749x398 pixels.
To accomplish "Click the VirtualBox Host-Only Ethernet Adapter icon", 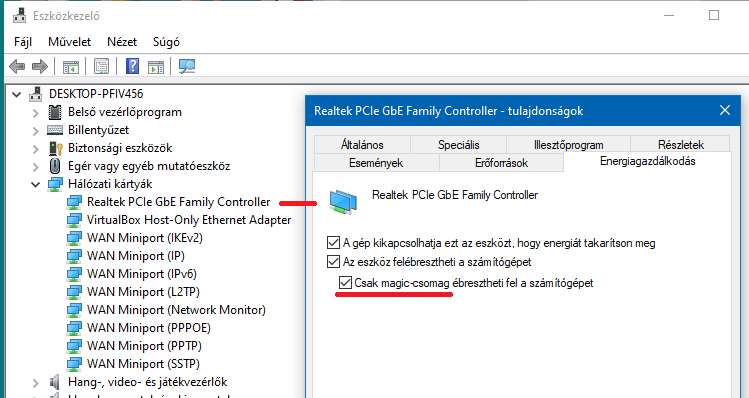I will (74, 220).
